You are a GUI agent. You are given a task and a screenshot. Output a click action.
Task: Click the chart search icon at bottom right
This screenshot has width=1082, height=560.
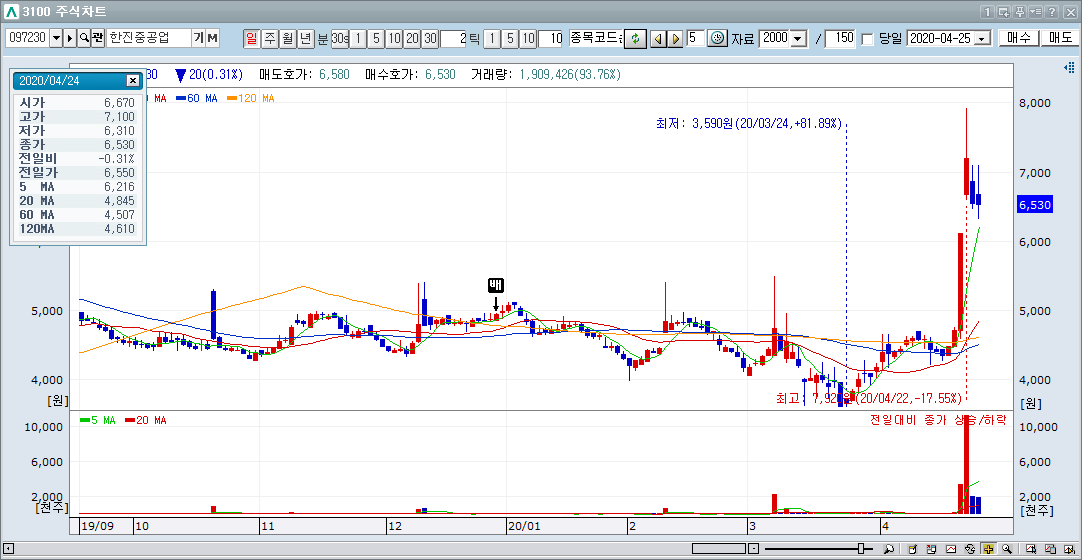click(1031, 550)
